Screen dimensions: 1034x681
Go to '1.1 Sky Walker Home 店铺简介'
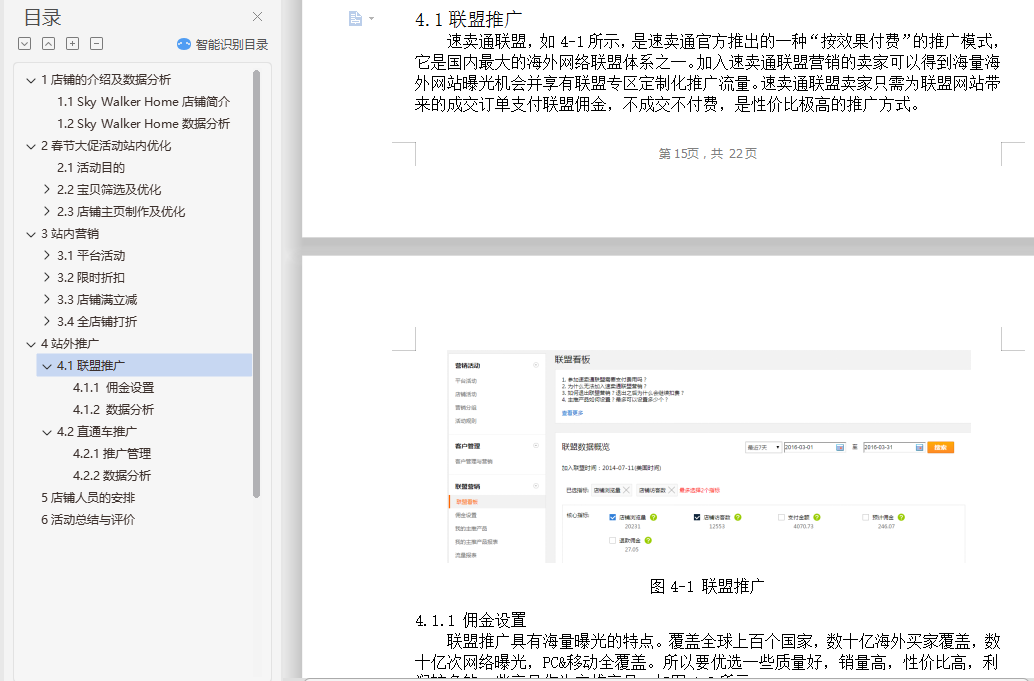click(143, 102)
